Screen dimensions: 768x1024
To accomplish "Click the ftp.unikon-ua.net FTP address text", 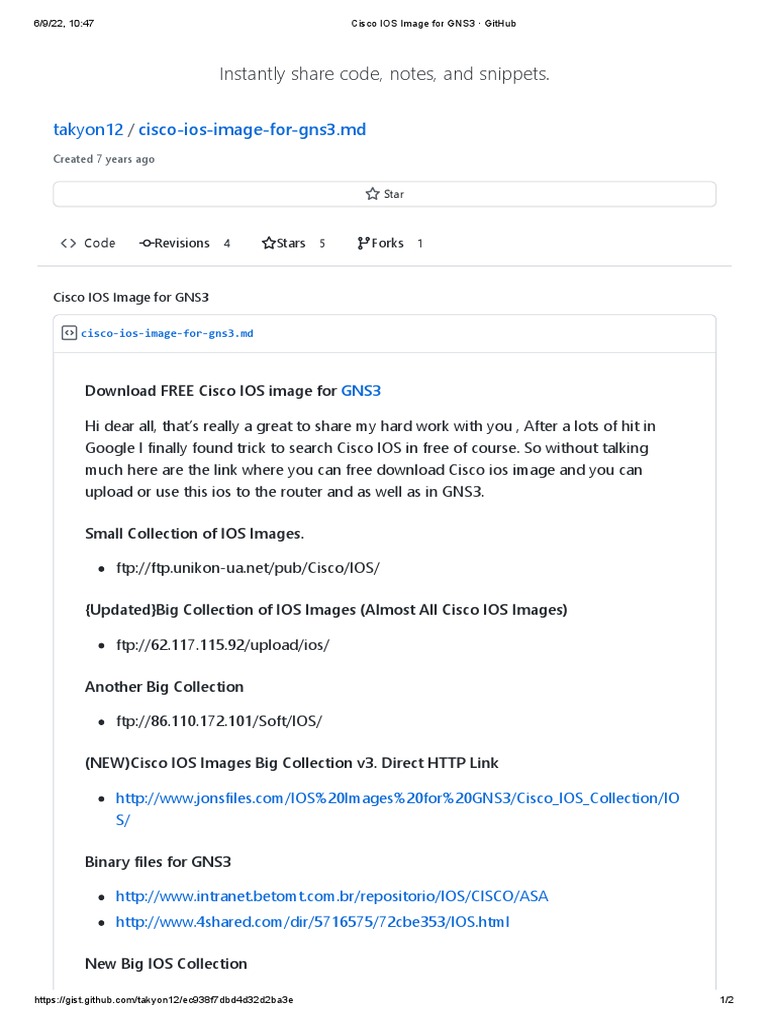I will (248, 568).
